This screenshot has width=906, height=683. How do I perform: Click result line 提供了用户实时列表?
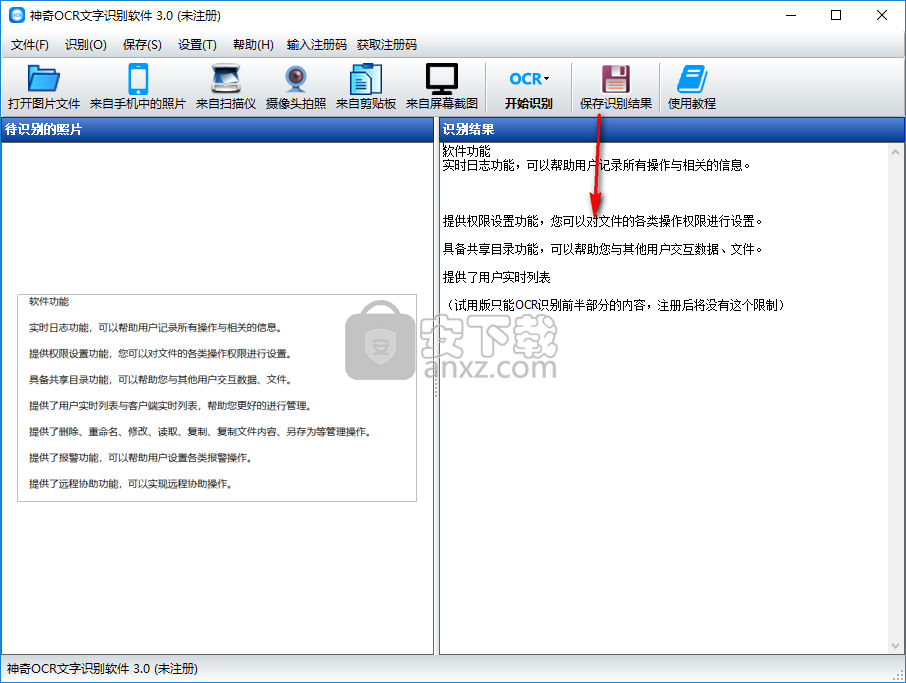(x=496, y=277)
